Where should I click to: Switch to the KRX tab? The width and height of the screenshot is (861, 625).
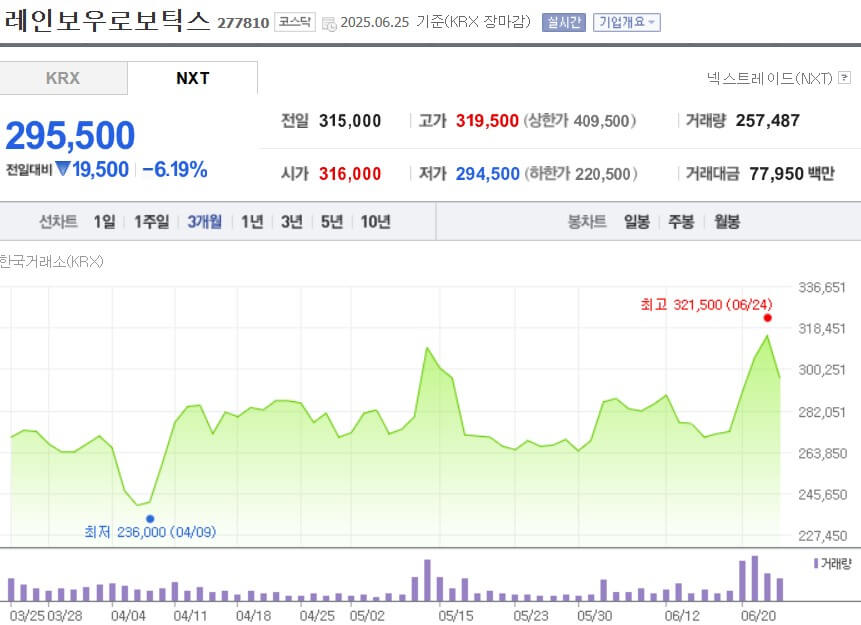63,77
